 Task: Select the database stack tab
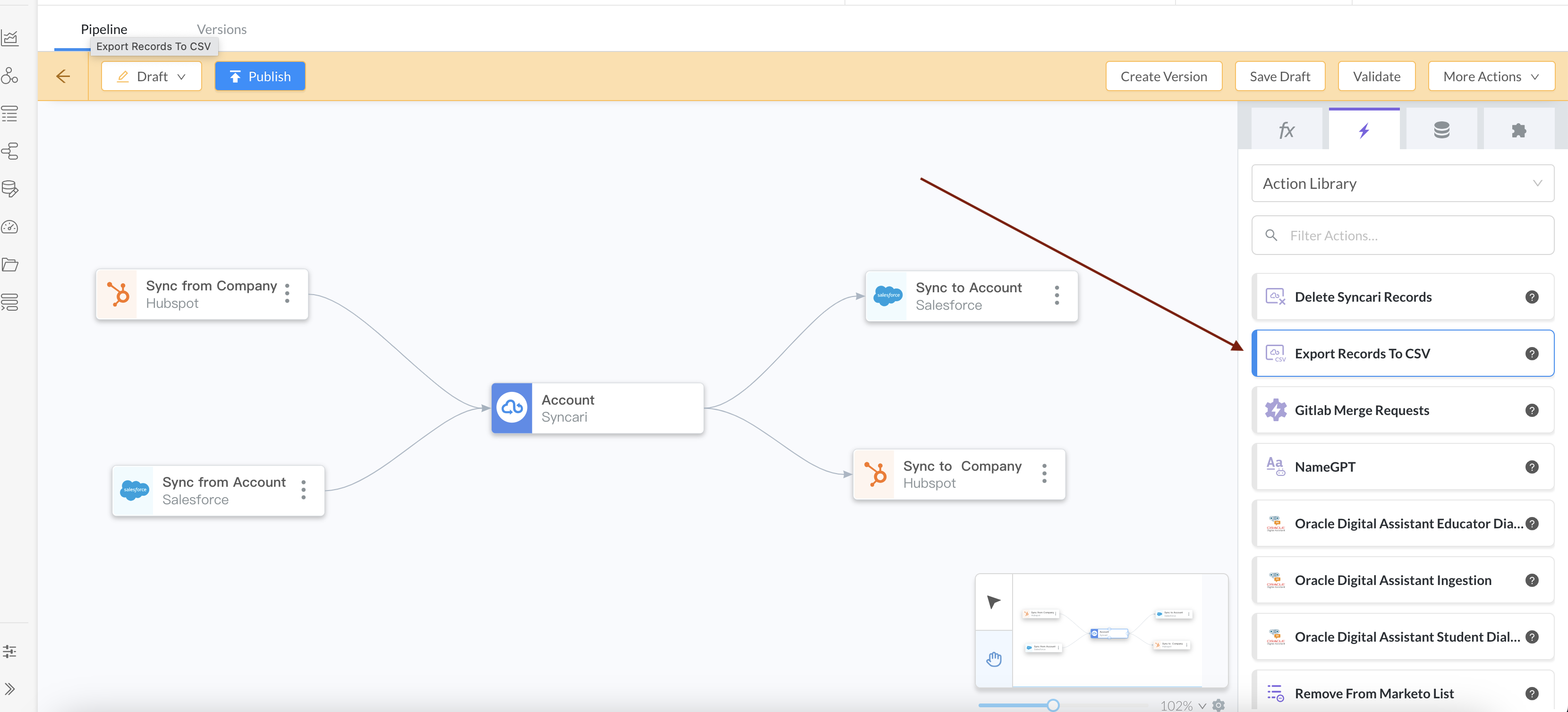tap(1441, 130)
